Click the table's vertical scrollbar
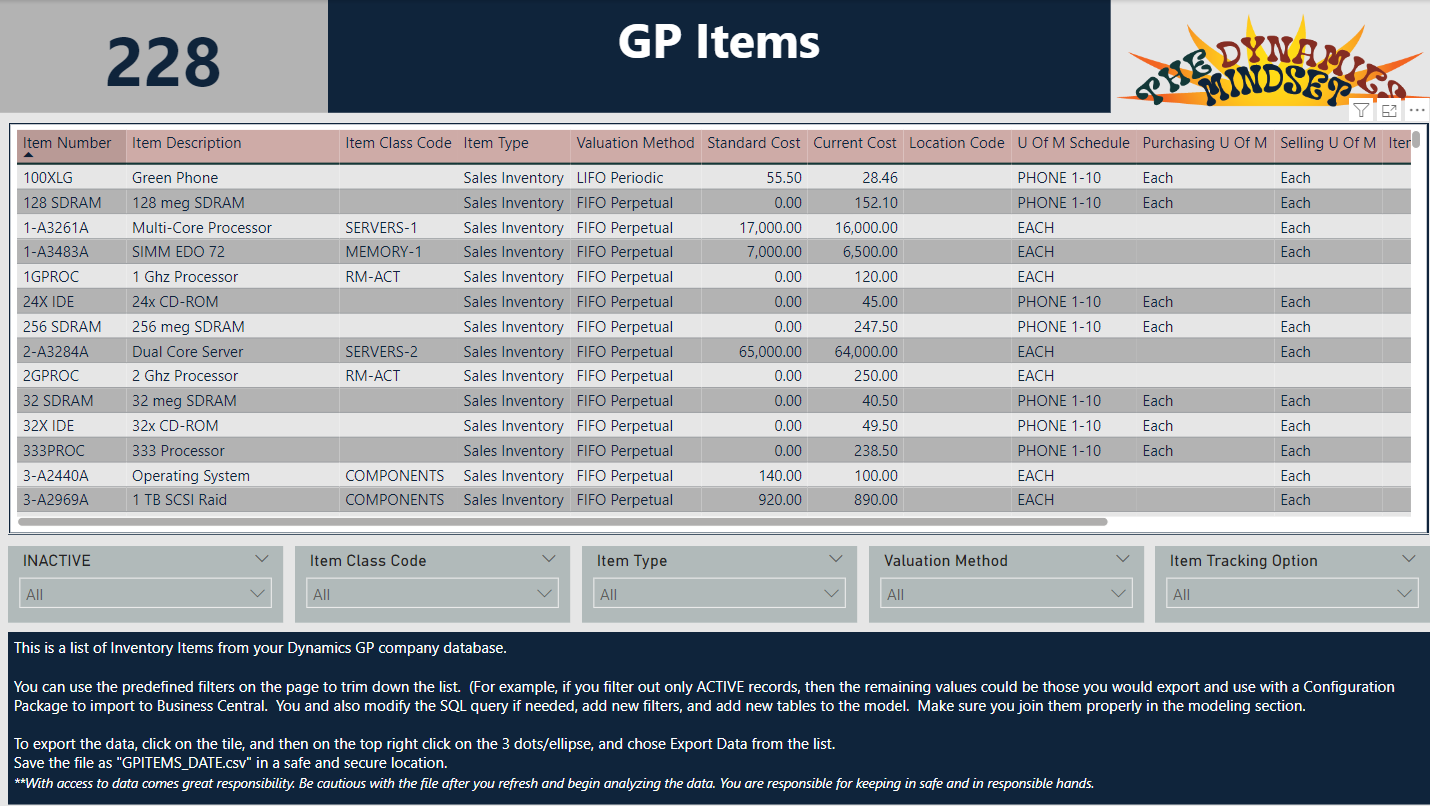This screenshot has width=1430, height=806. click(1416, 139)
